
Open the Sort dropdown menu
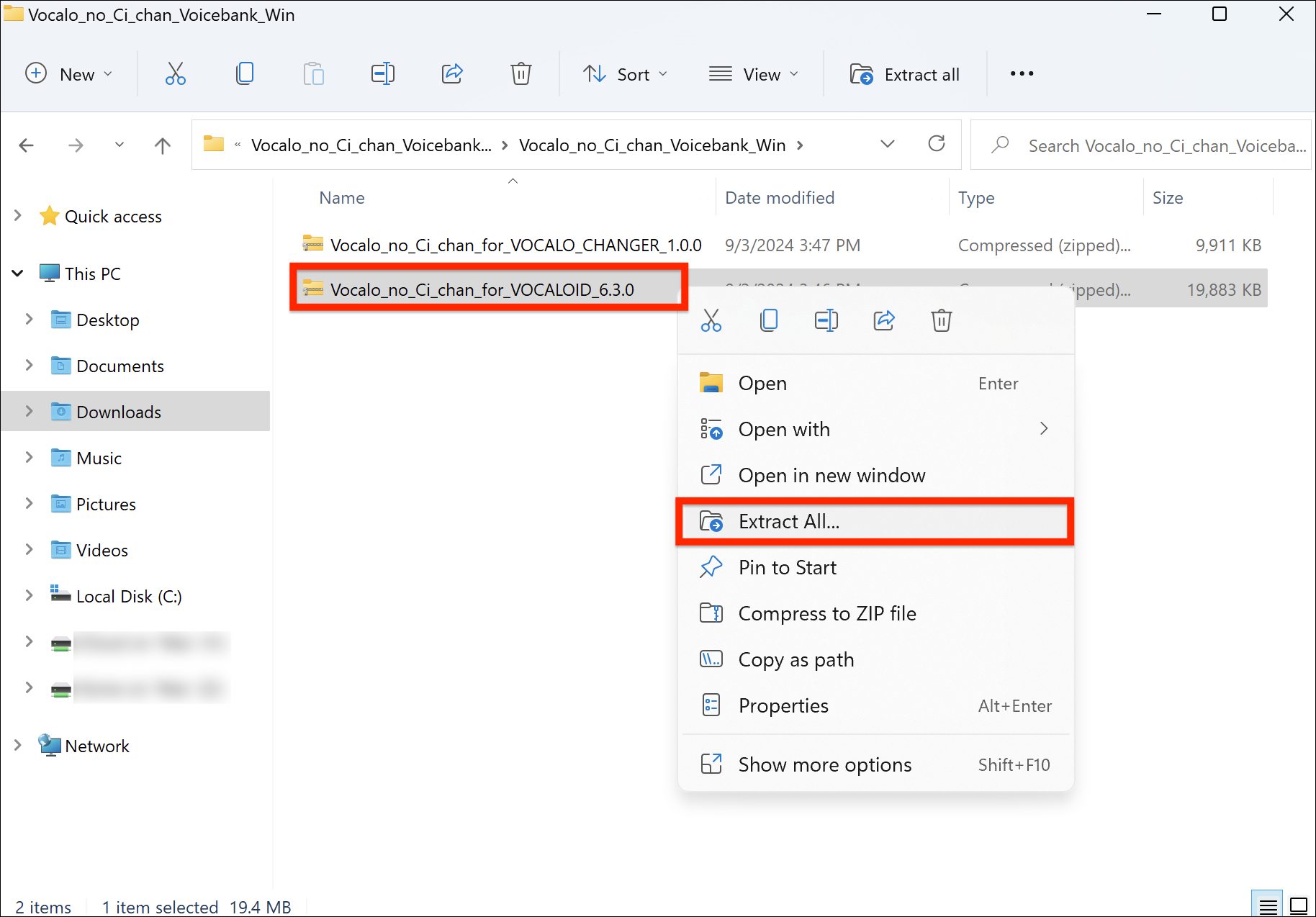pos(625,74)
